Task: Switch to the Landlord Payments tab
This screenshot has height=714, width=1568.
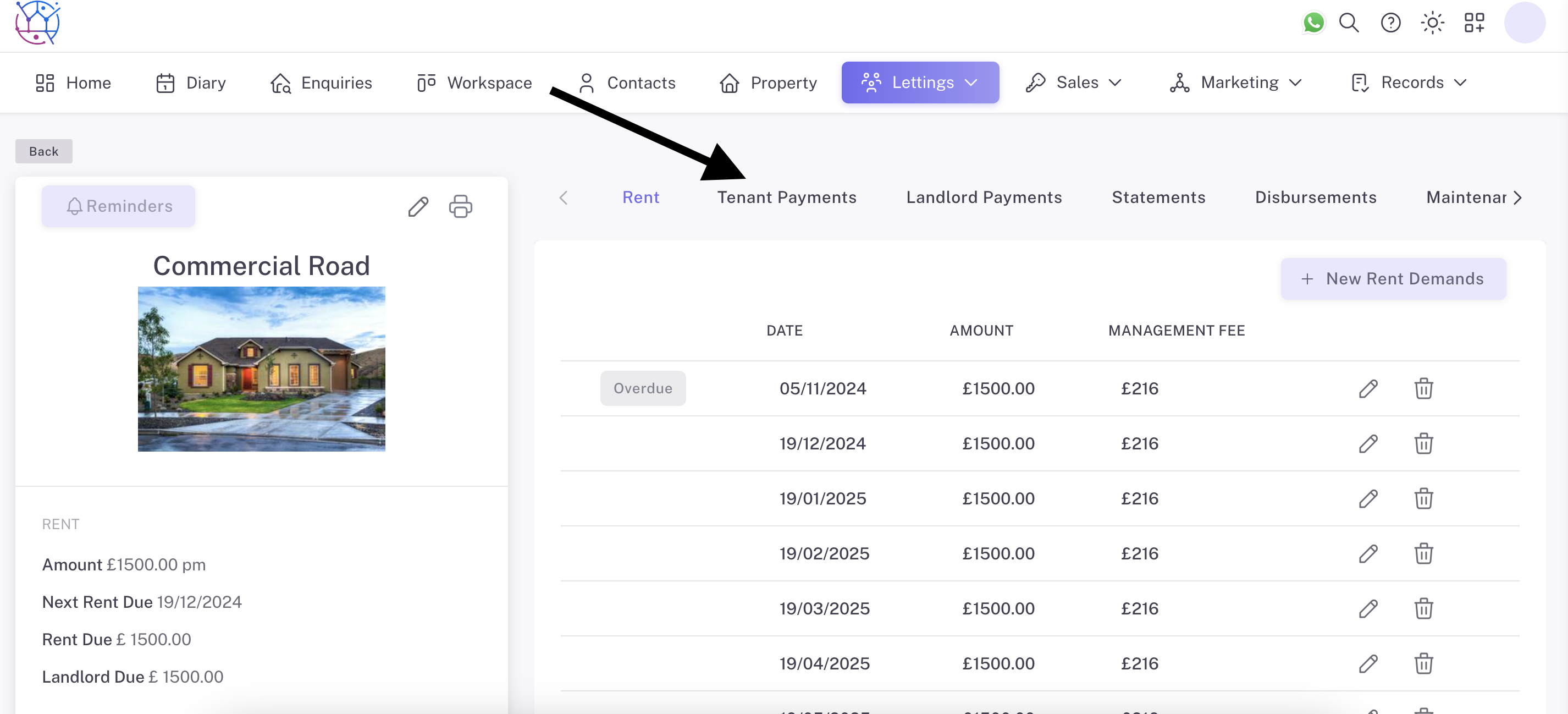Action: point(984,197)
